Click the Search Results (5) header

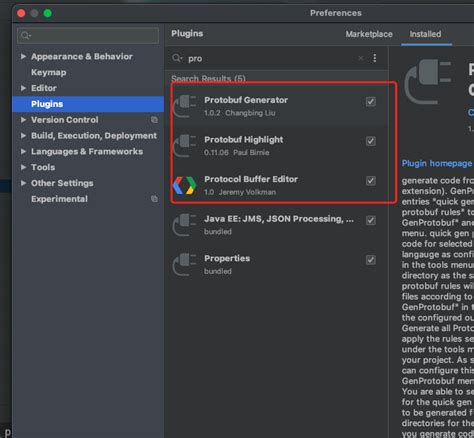tap(208, 79)
